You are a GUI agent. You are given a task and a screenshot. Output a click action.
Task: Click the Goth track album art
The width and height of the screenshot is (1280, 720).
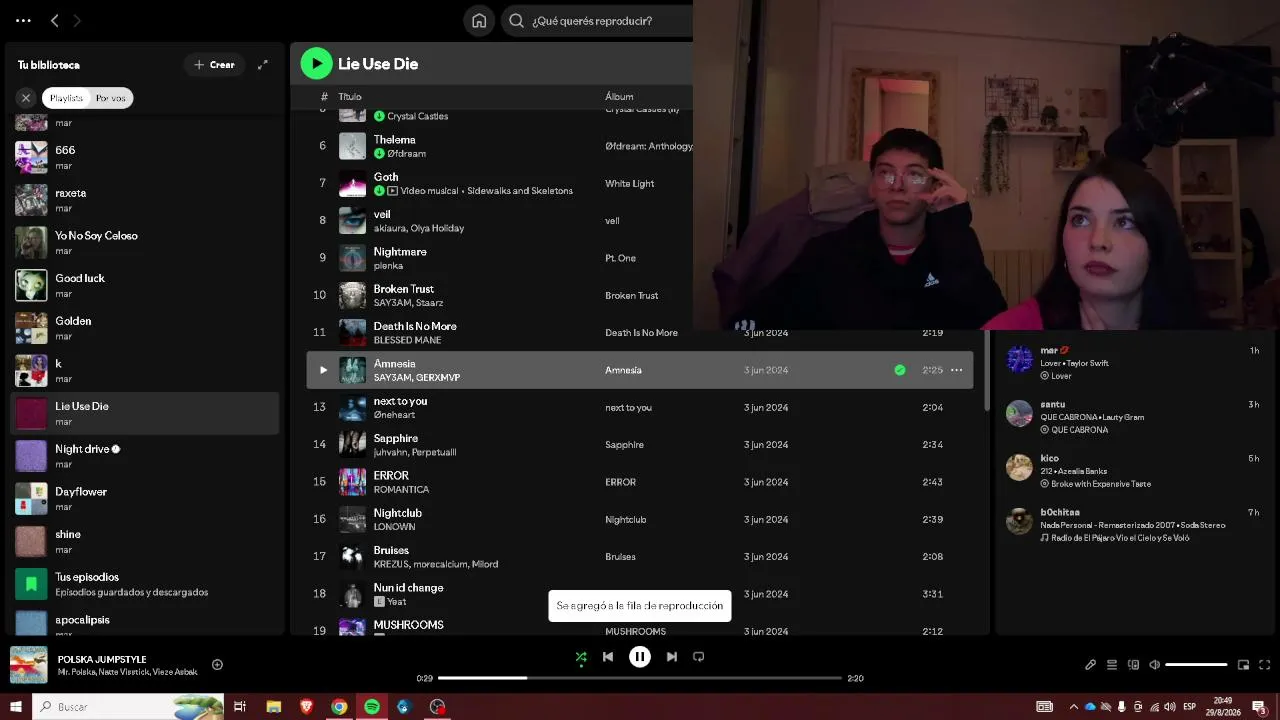pyautogui.click(x=352, y=183)
